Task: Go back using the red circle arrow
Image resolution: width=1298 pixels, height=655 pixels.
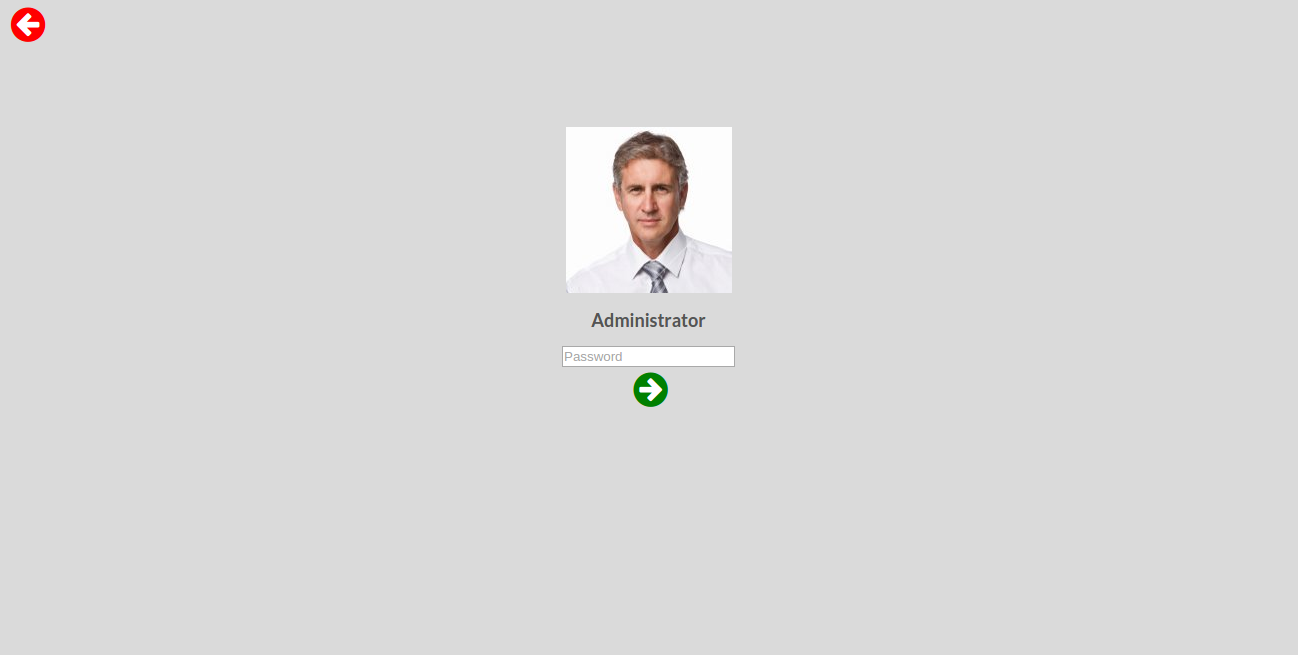Action: pos(28,25)
